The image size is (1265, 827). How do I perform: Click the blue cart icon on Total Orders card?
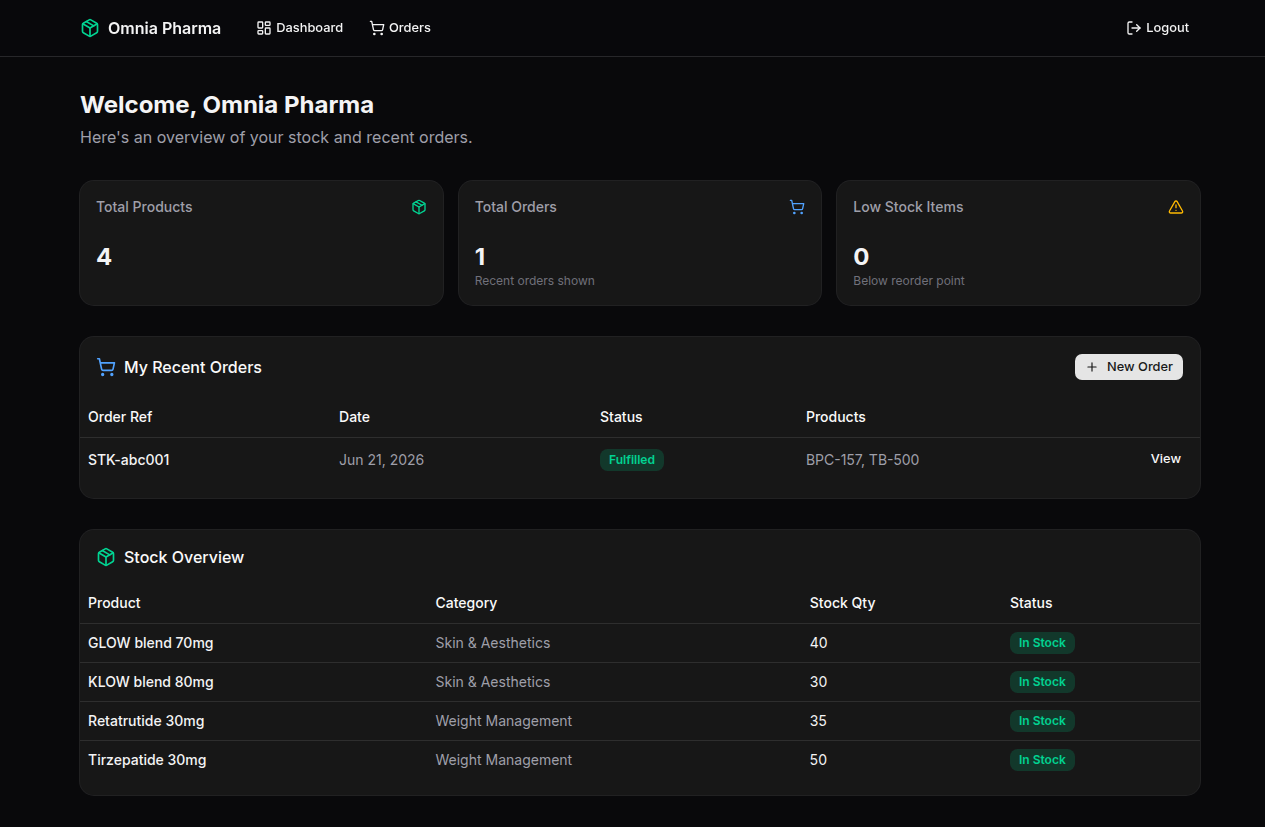coord(797,207)
